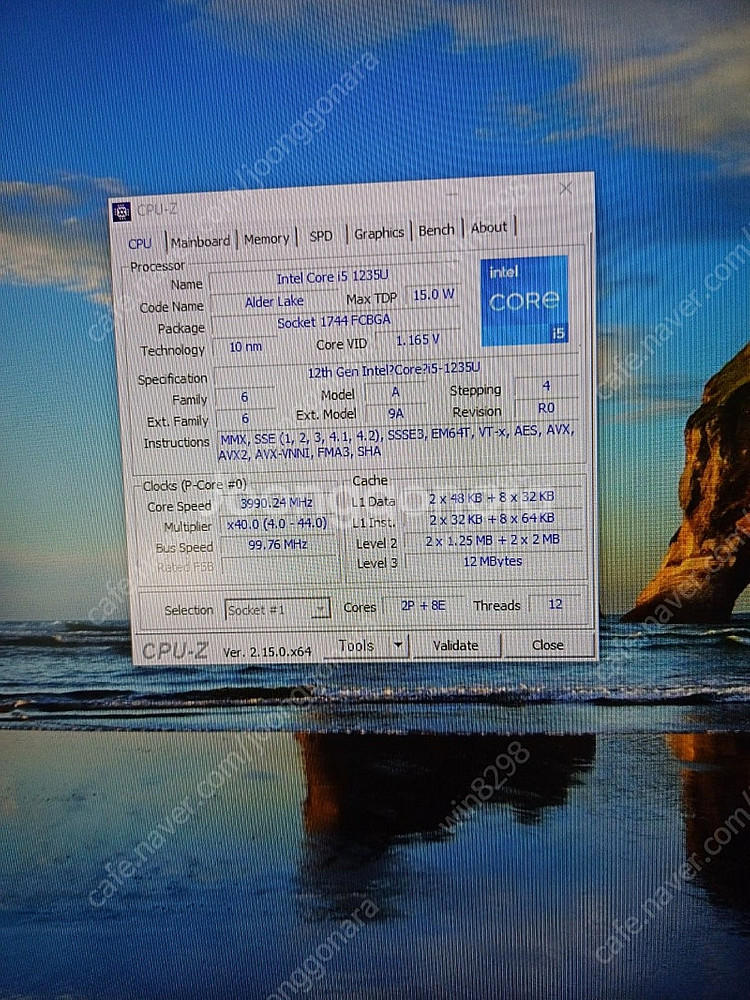Image resolution: width=750 pixels, height=1000 pixels.
Task: View the About tab
Action: pos(489,228)
